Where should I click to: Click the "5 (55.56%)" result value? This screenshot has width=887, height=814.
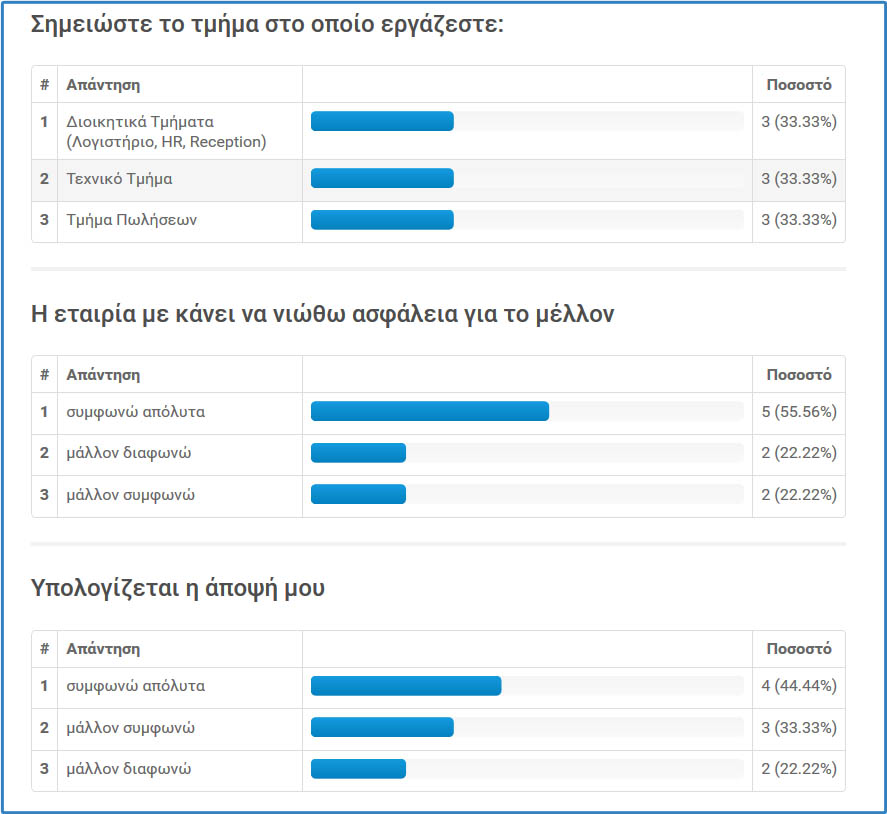pos(798,411)
